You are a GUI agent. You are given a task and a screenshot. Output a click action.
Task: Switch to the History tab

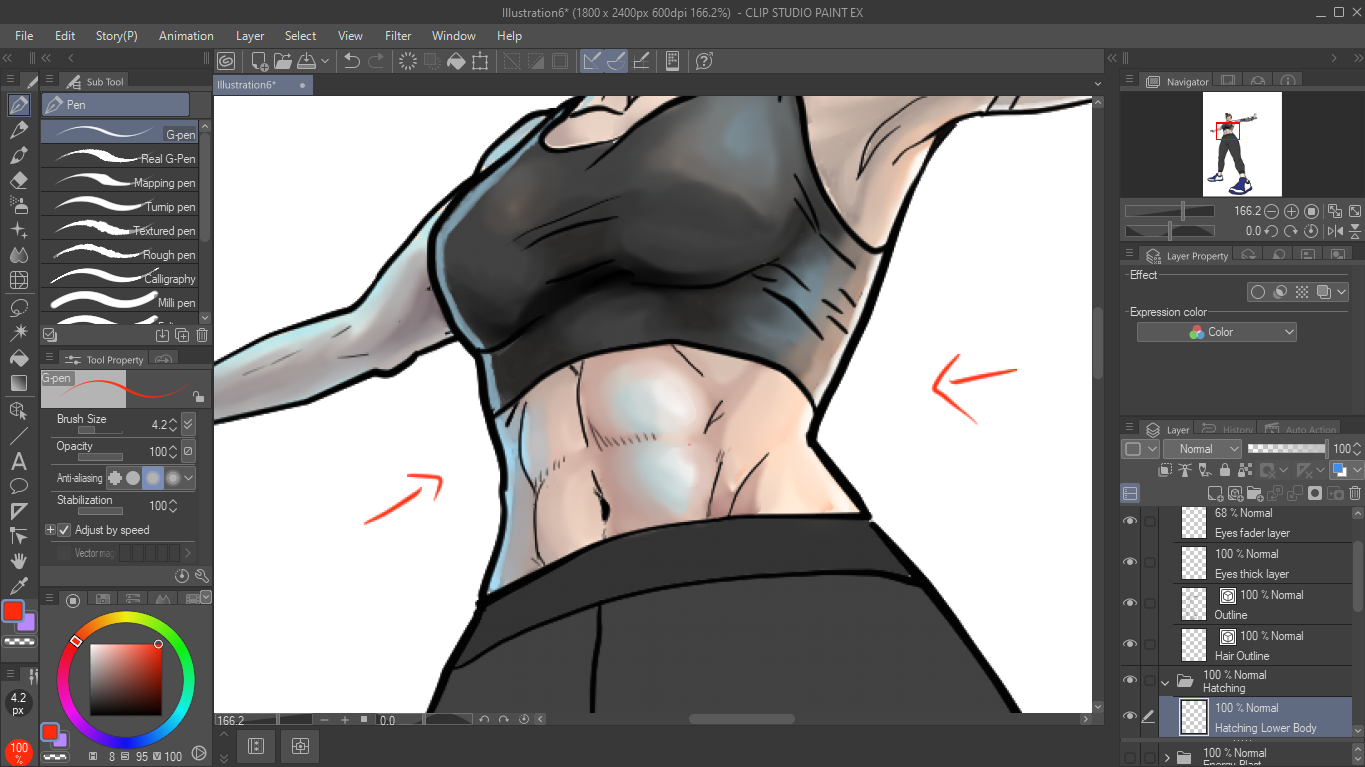1228,430
